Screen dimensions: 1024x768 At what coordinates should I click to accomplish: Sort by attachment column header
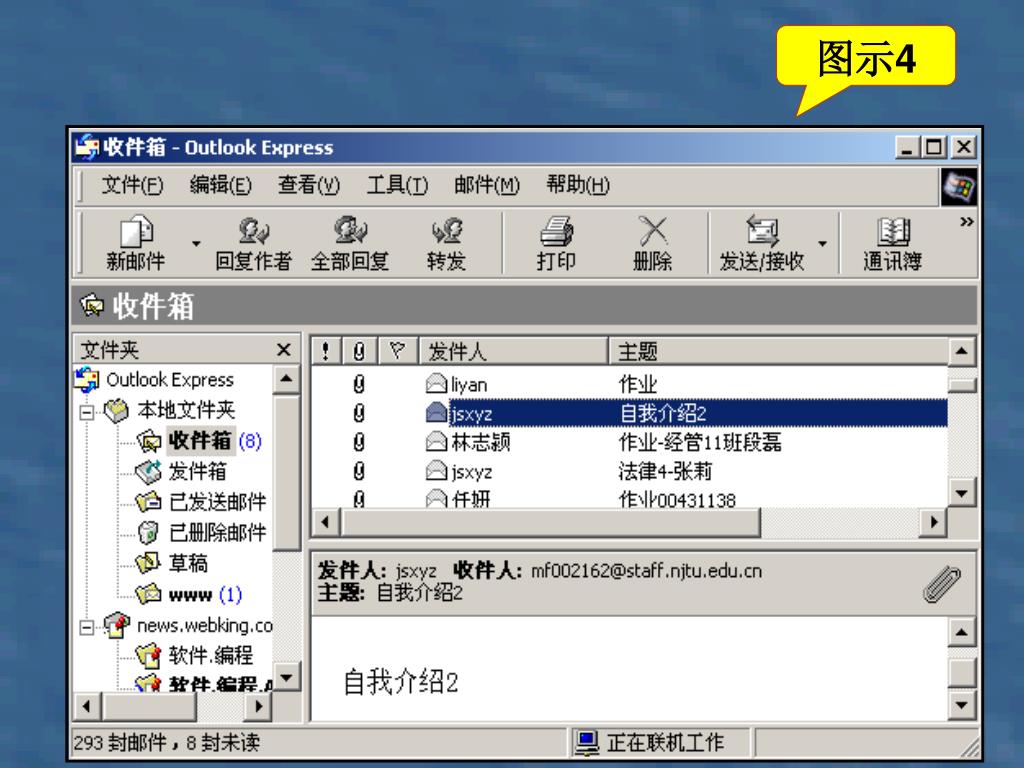359,352
